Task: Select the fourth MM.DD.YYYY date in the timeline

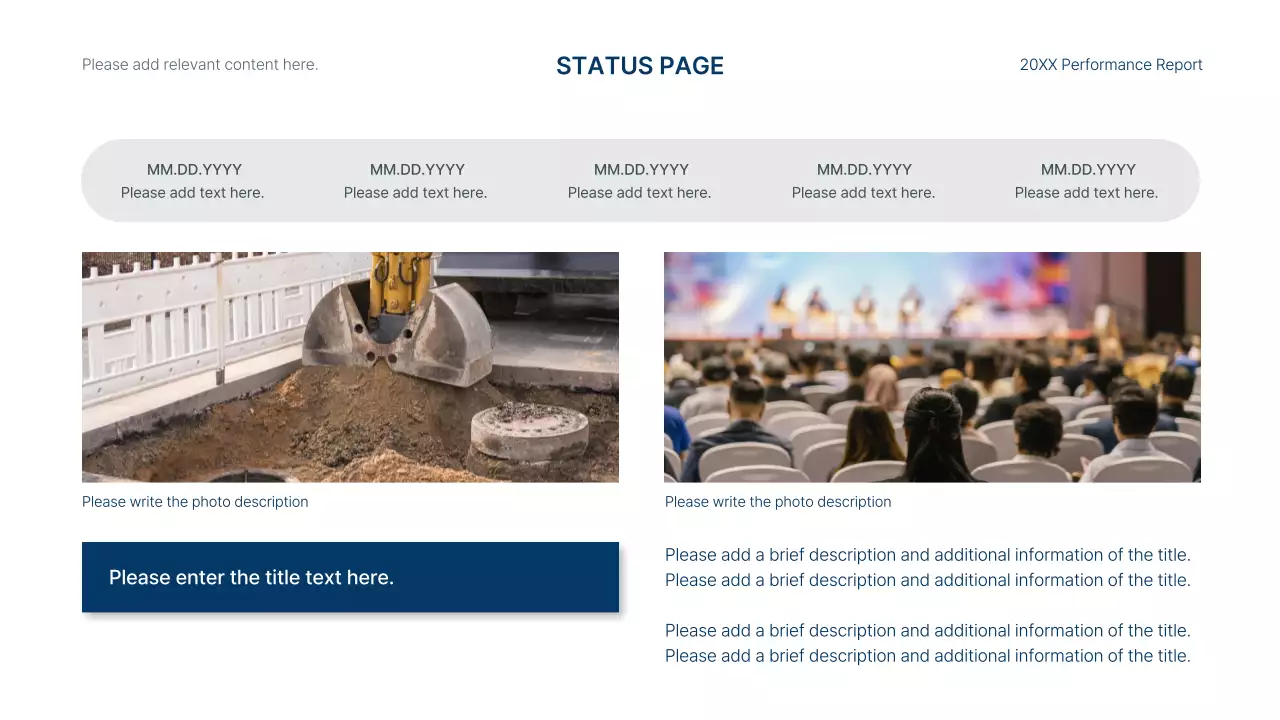Action: click(x=864, y=170)
